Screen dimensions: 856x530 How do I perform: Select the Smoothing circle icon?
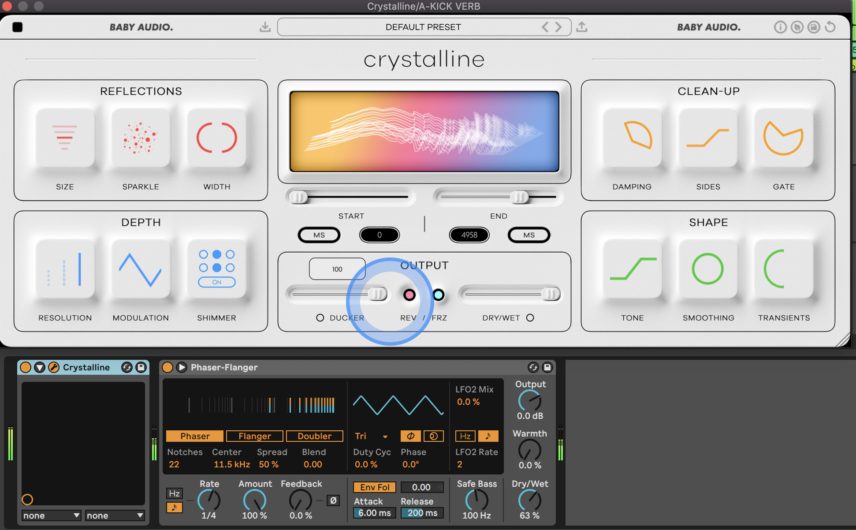coord(708,269)
